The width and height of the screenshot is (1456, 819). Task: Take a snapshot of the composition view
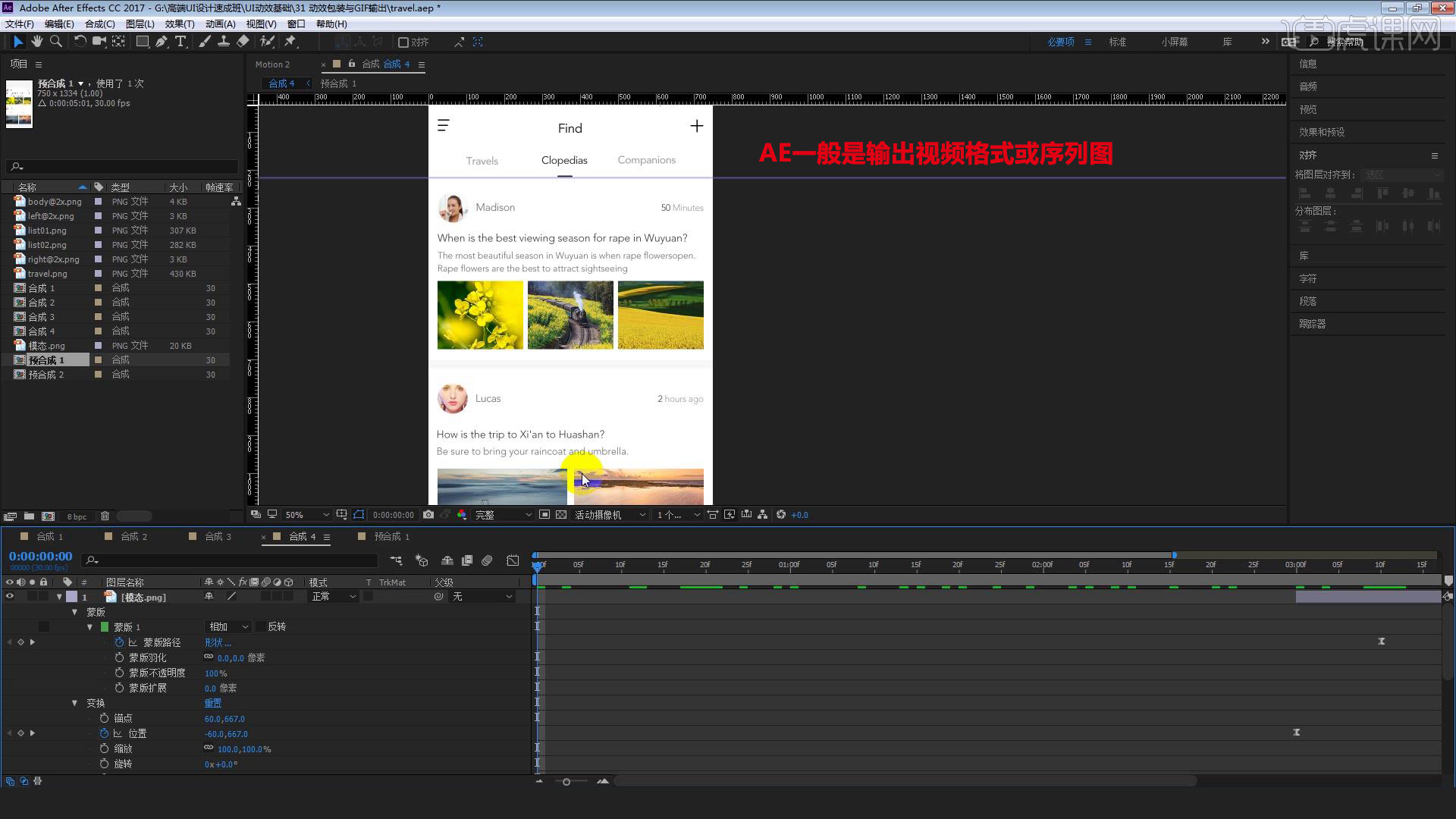428,514
